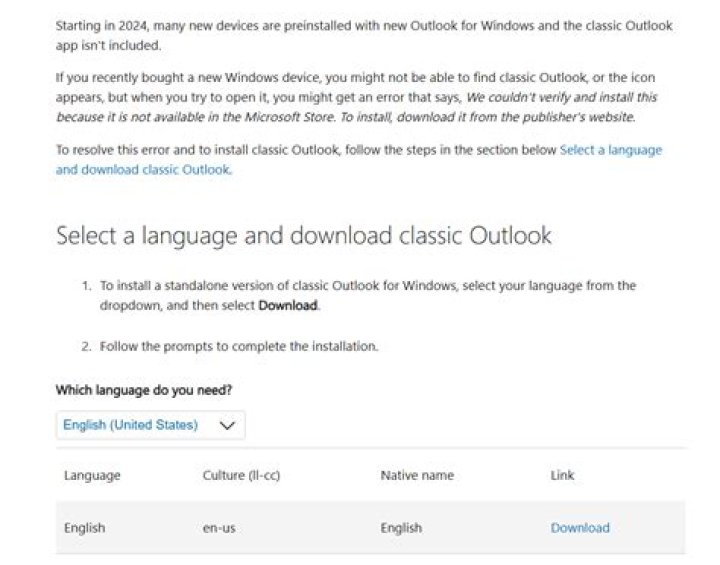Click the 'English' cell in the Language column

pyautogui.click(x=84, y=528)
